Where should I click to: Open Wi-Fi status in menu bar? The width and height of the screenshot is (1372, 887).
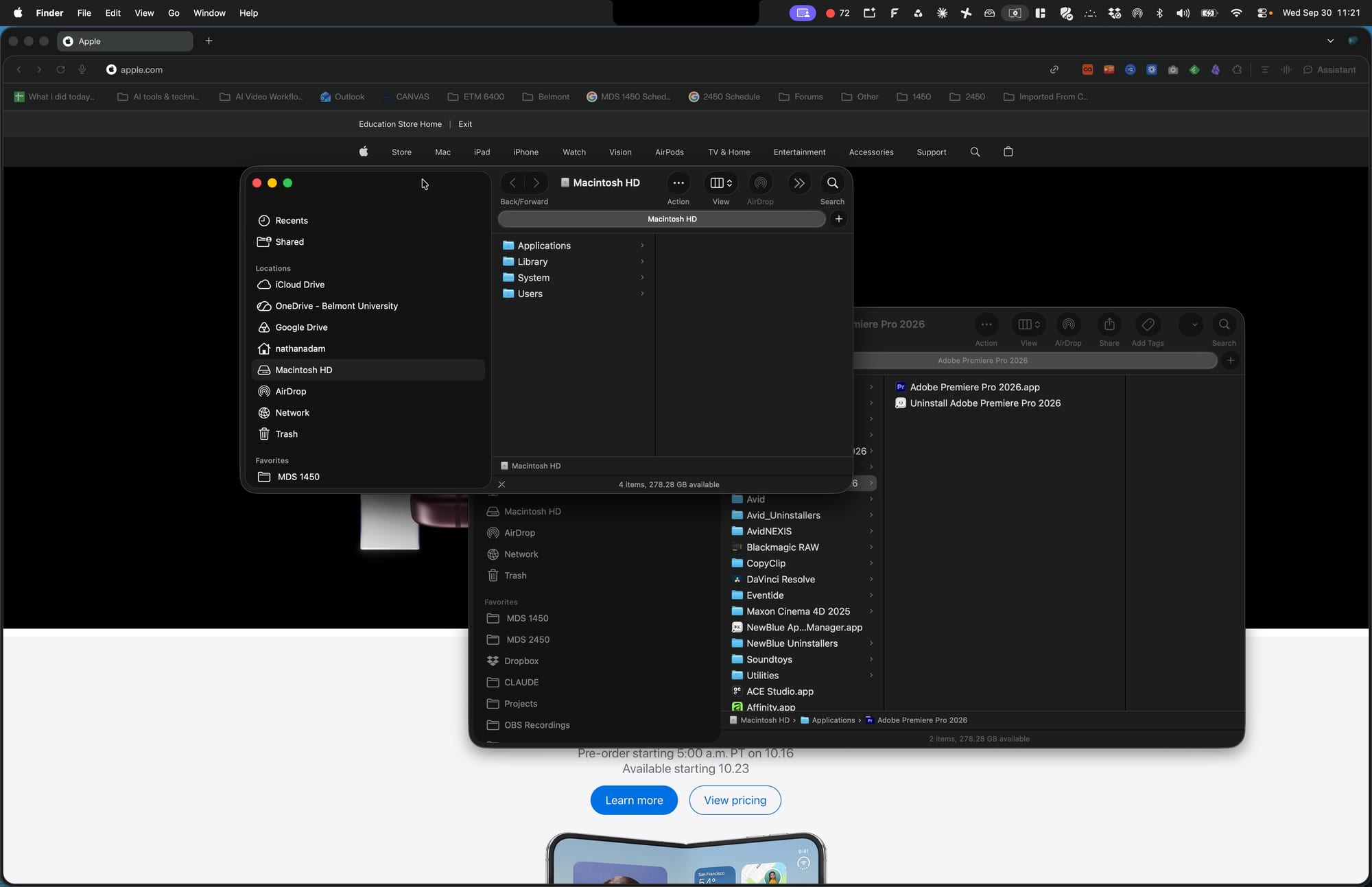pos(1235,13)
